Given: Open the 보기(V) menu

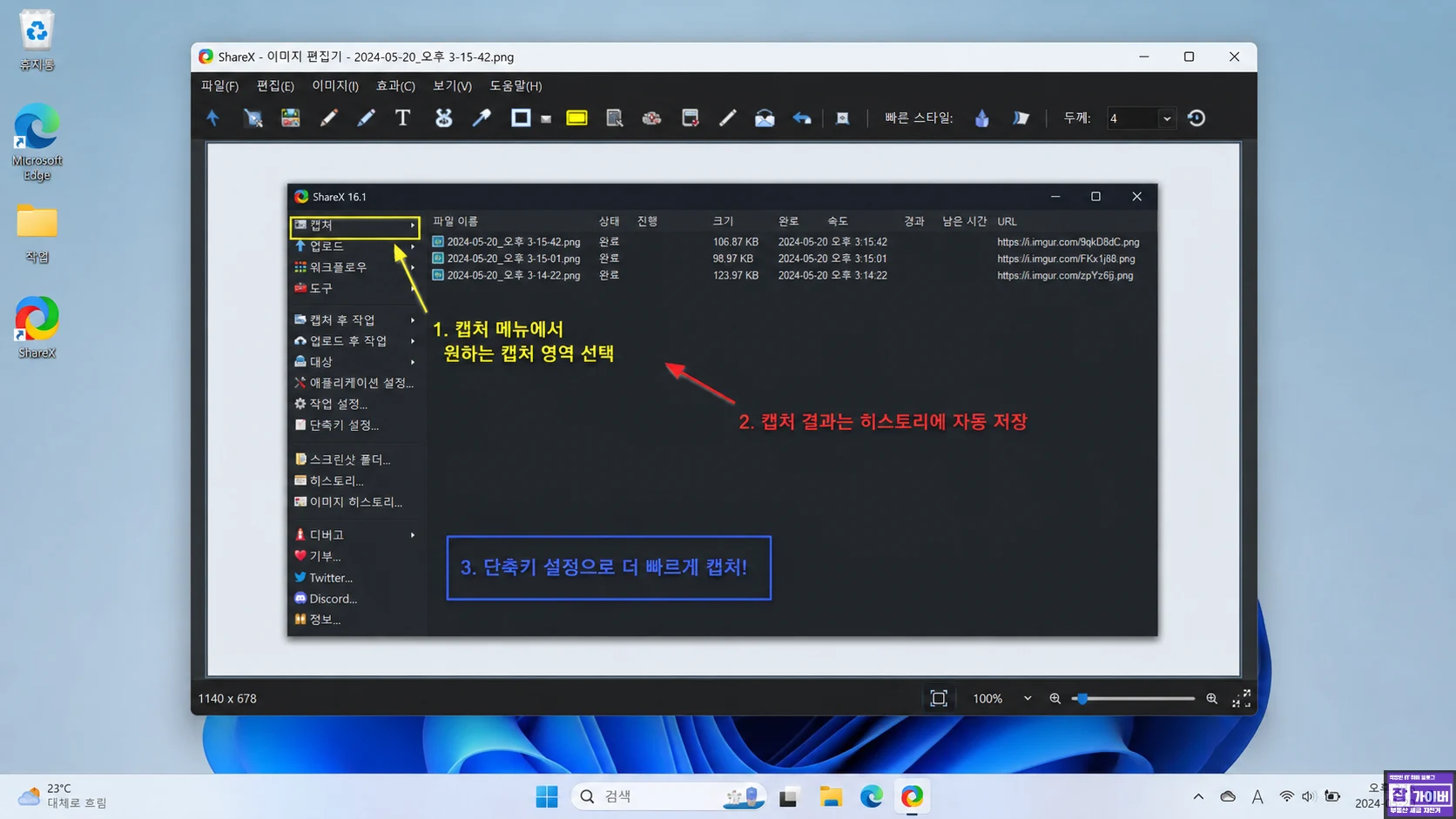Looking at the screenshot, I should point(452,85).
